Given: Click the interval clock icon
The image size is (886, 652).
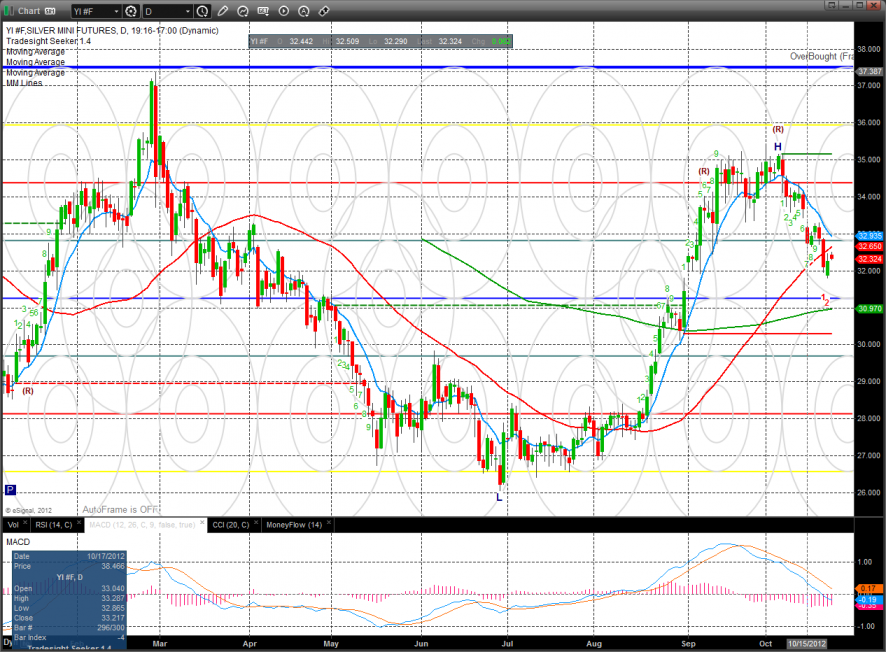Looking at the screenshot, I should [203, 11].
